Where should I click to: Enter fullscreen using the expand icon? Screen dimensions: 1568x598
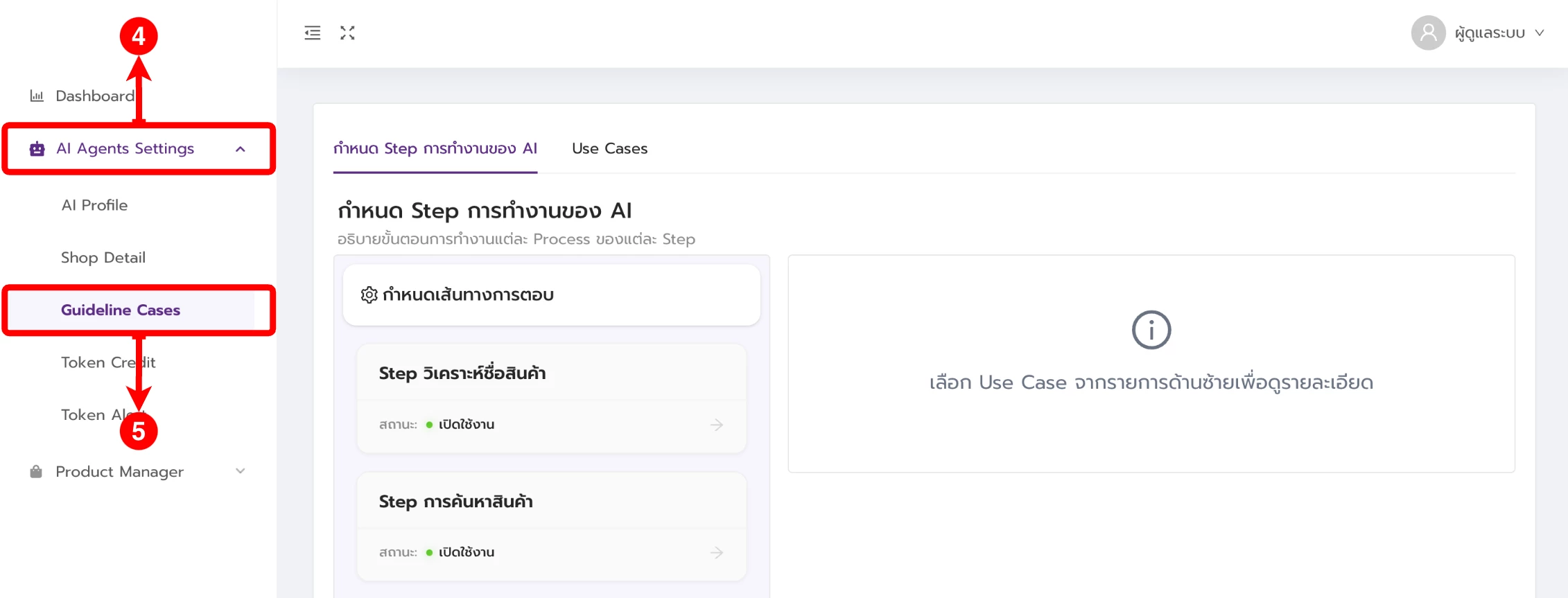click(x=347, y=33)
